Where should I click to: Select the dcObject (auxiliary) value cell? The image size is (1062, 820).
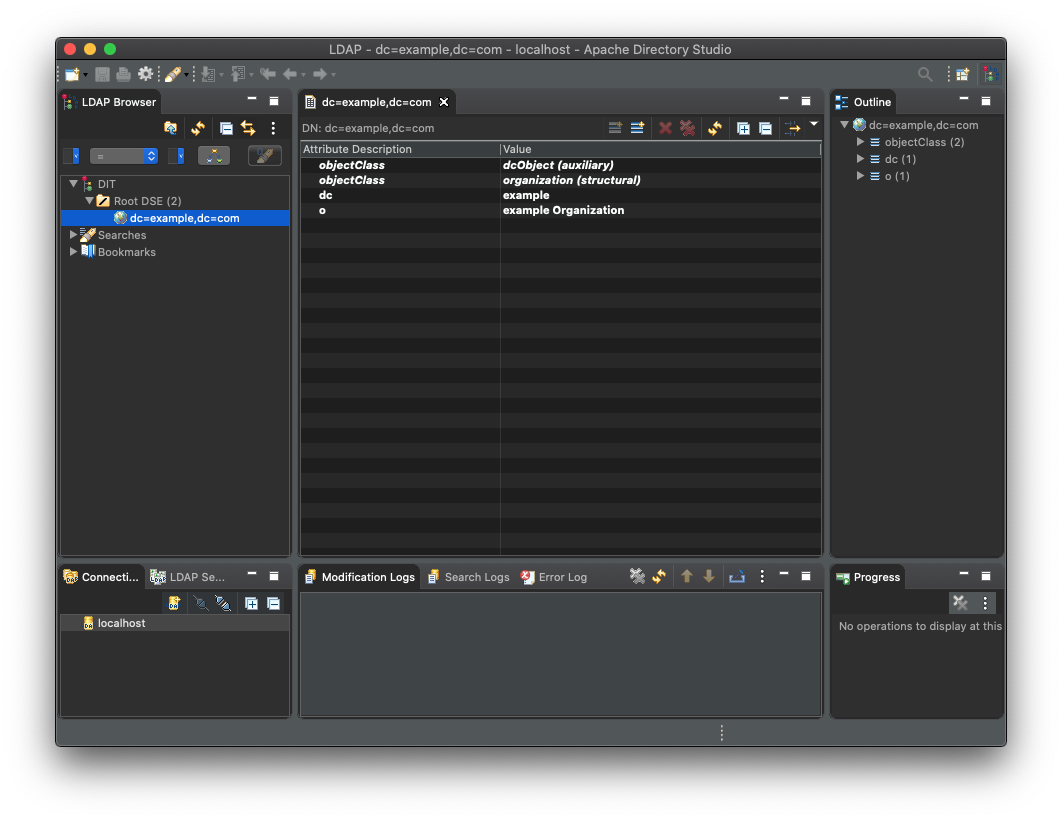point(660,165)
